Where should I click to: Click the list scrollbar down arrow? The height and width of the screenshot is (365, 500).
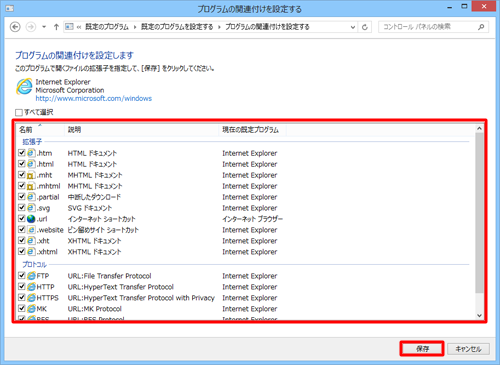479,315
